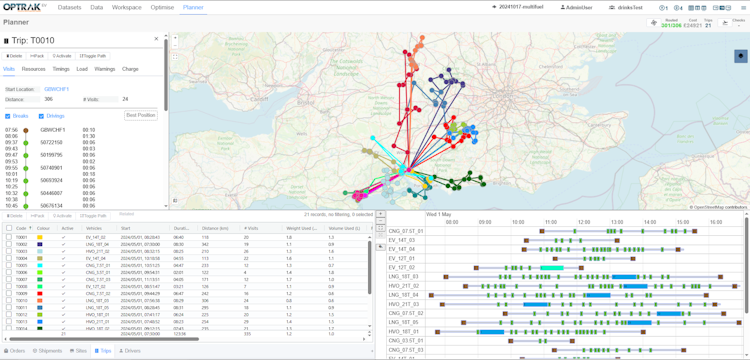Click the route optimise icon beside Routed
Viewport: 750px width, 360px height.
coord(653,23)
